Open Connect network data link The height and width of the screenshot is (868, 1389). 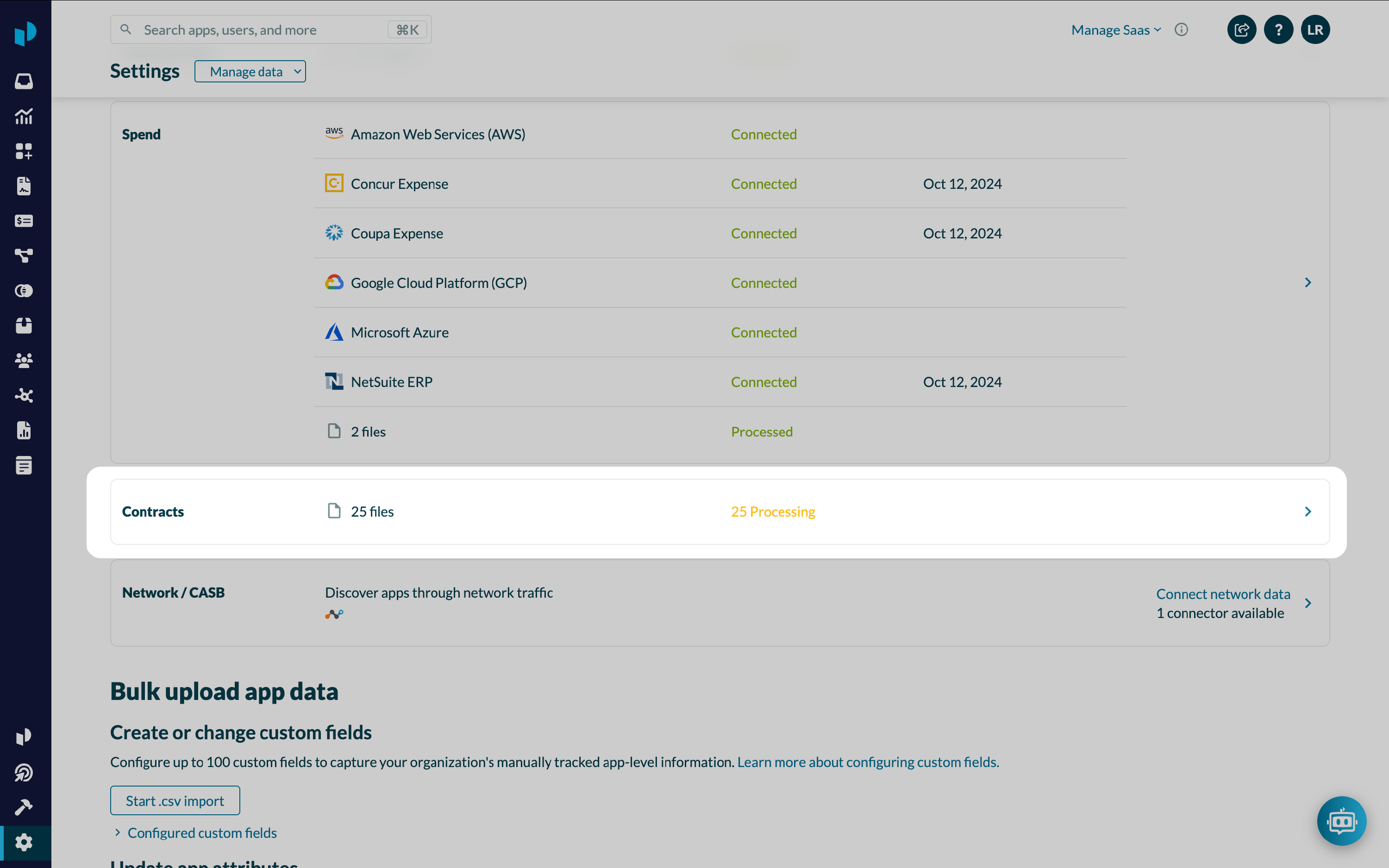[x=1222, y=593]
